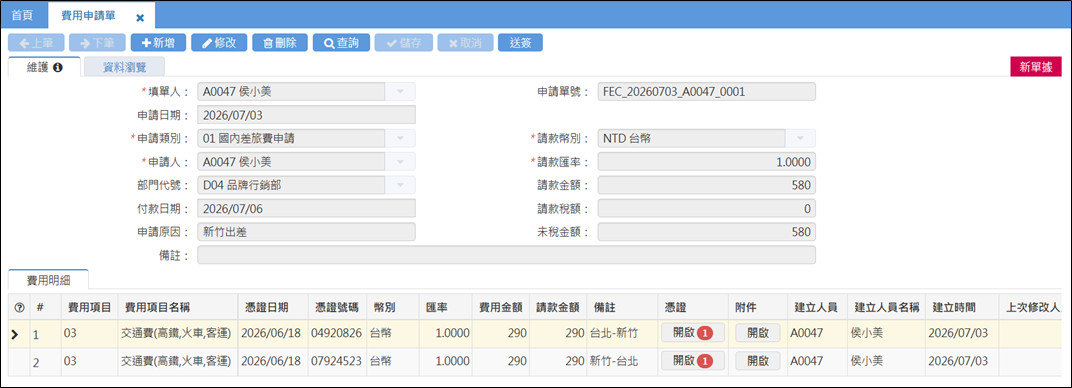Open the 附件 for the 台北-新竹 row
Screen dimensions: 1072x388
pos(758,333)
